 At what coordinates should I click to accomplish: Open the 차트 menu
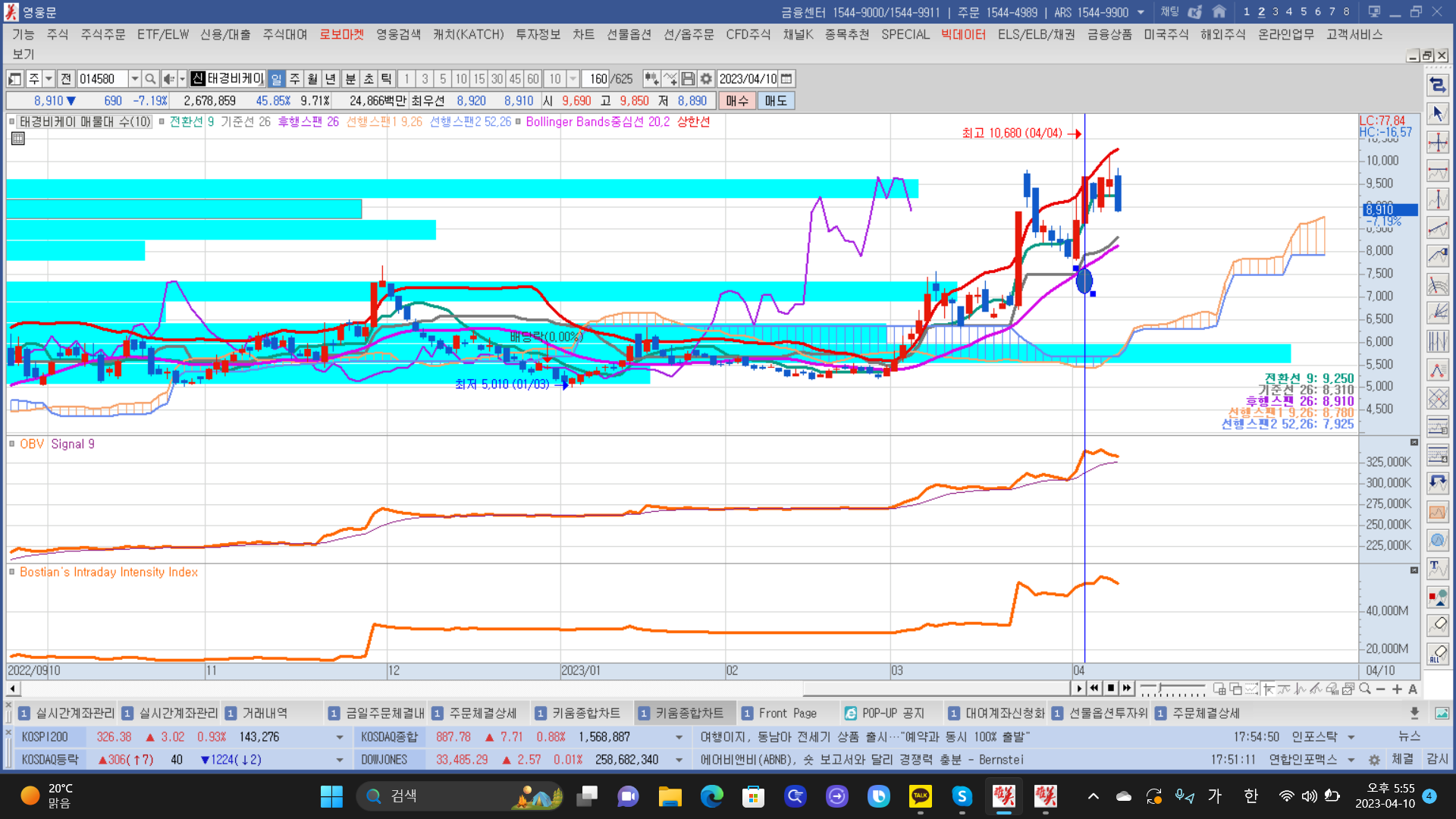tap(582, 35)
